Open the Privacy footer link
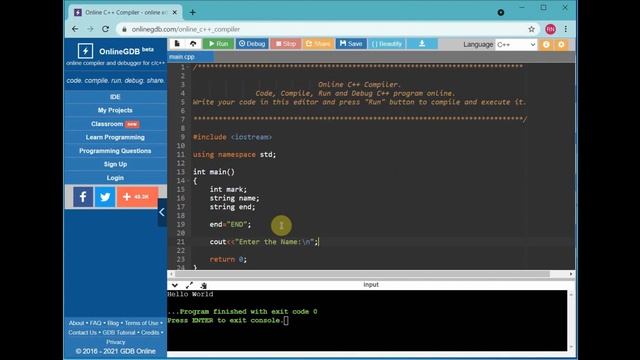 tap(116, 342)
